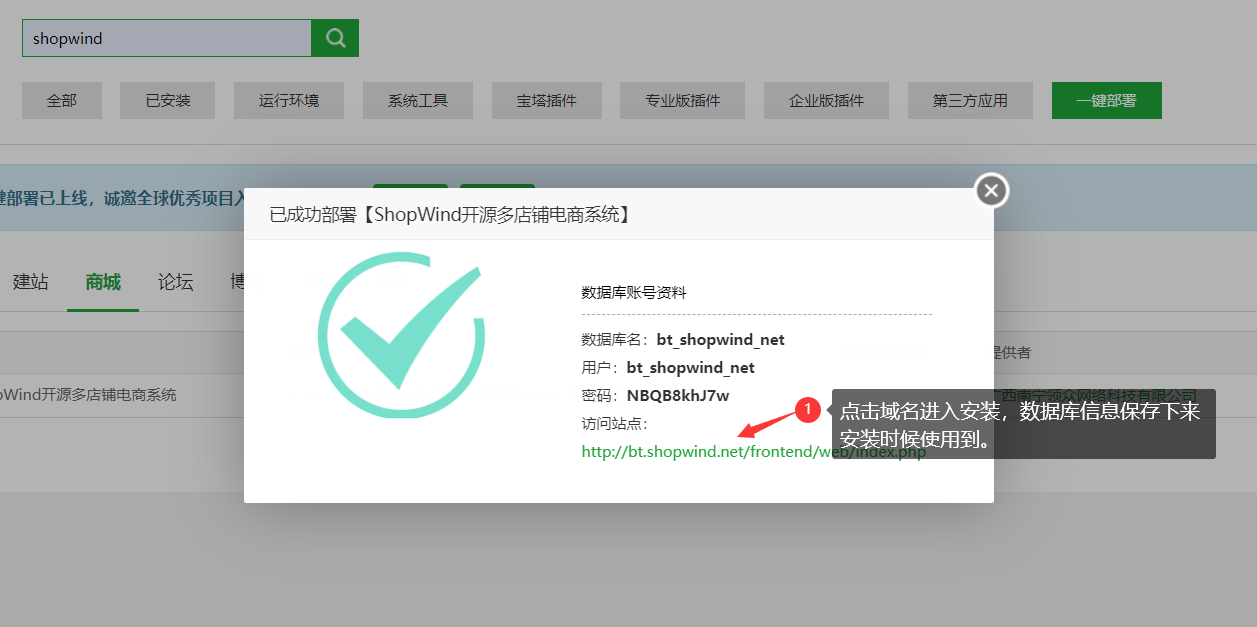1257x627 pixels.
Task: Select the 已安装 category filter
Action: click(167, 100)
